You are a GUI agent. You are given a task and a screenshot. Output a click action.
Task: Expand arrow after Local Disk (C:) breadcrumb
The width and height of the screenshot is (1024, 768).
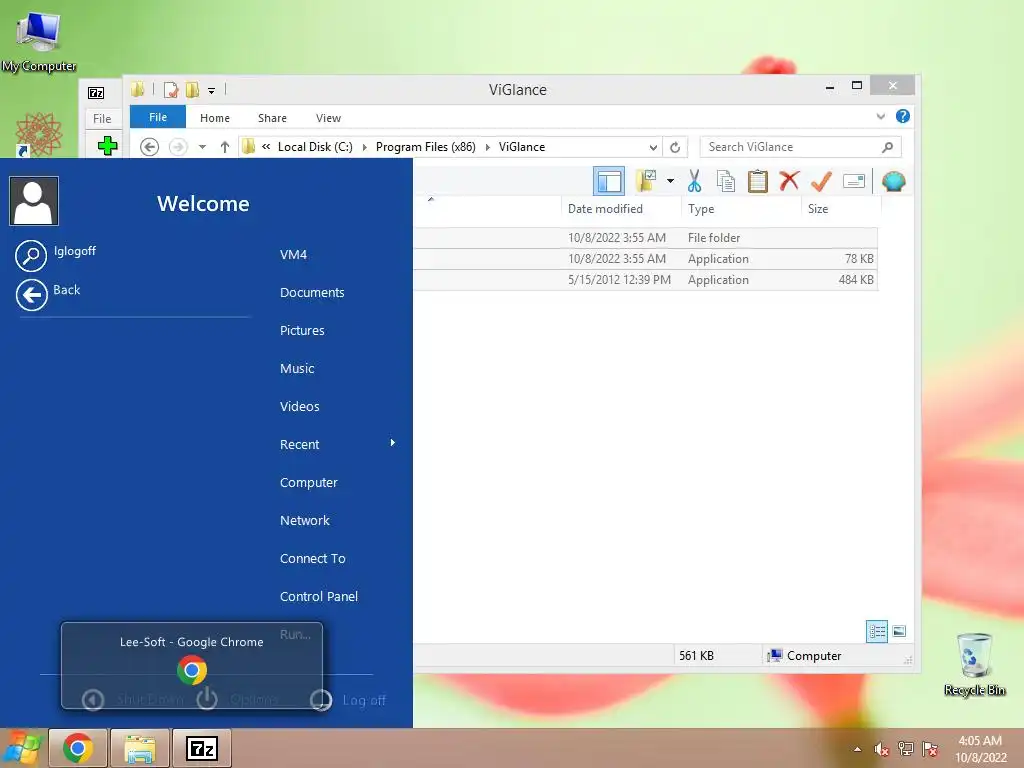coord(364,147)
